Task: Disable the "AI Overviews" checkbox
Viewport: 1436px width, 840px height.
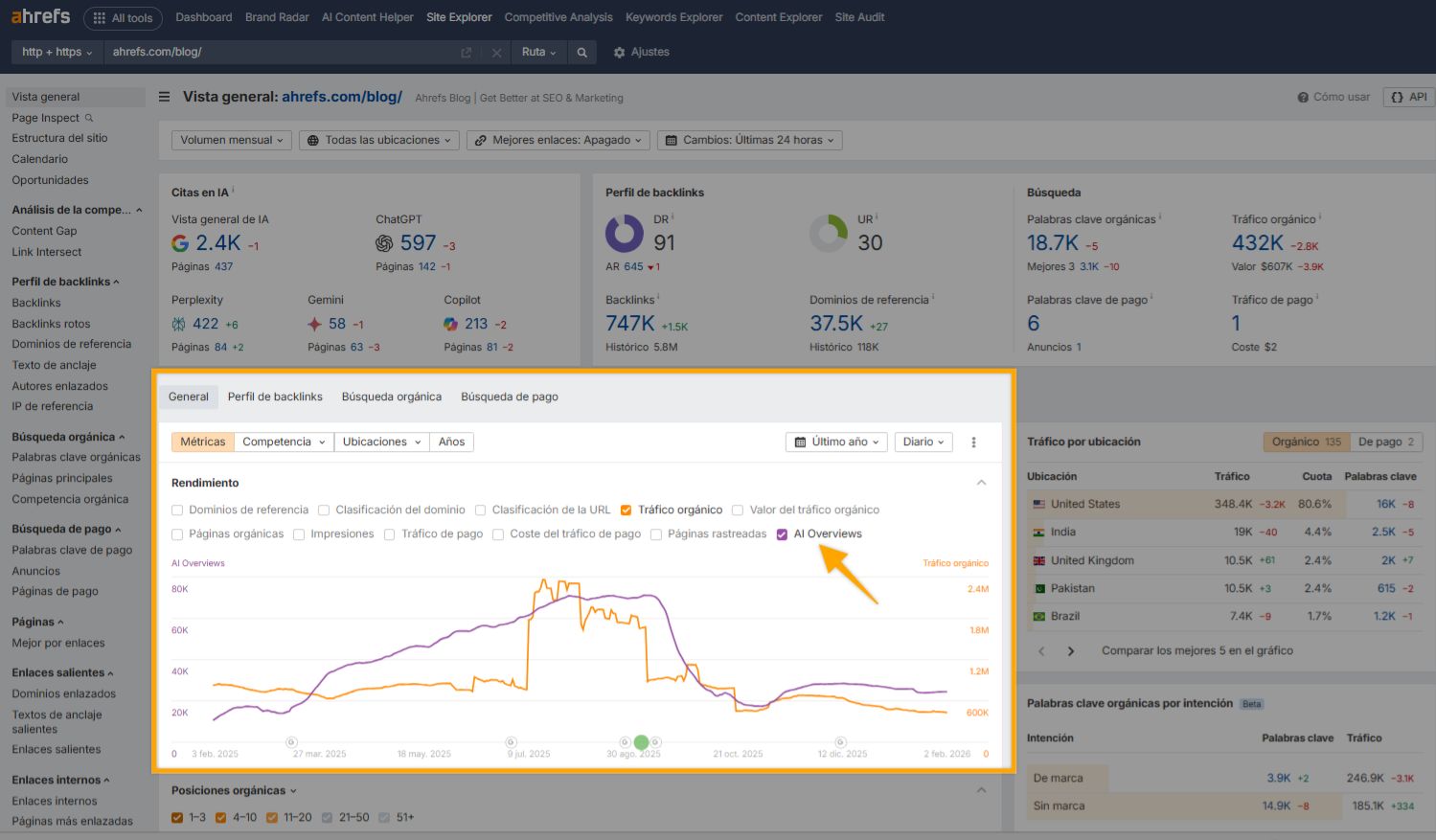Action: [783, 534]
